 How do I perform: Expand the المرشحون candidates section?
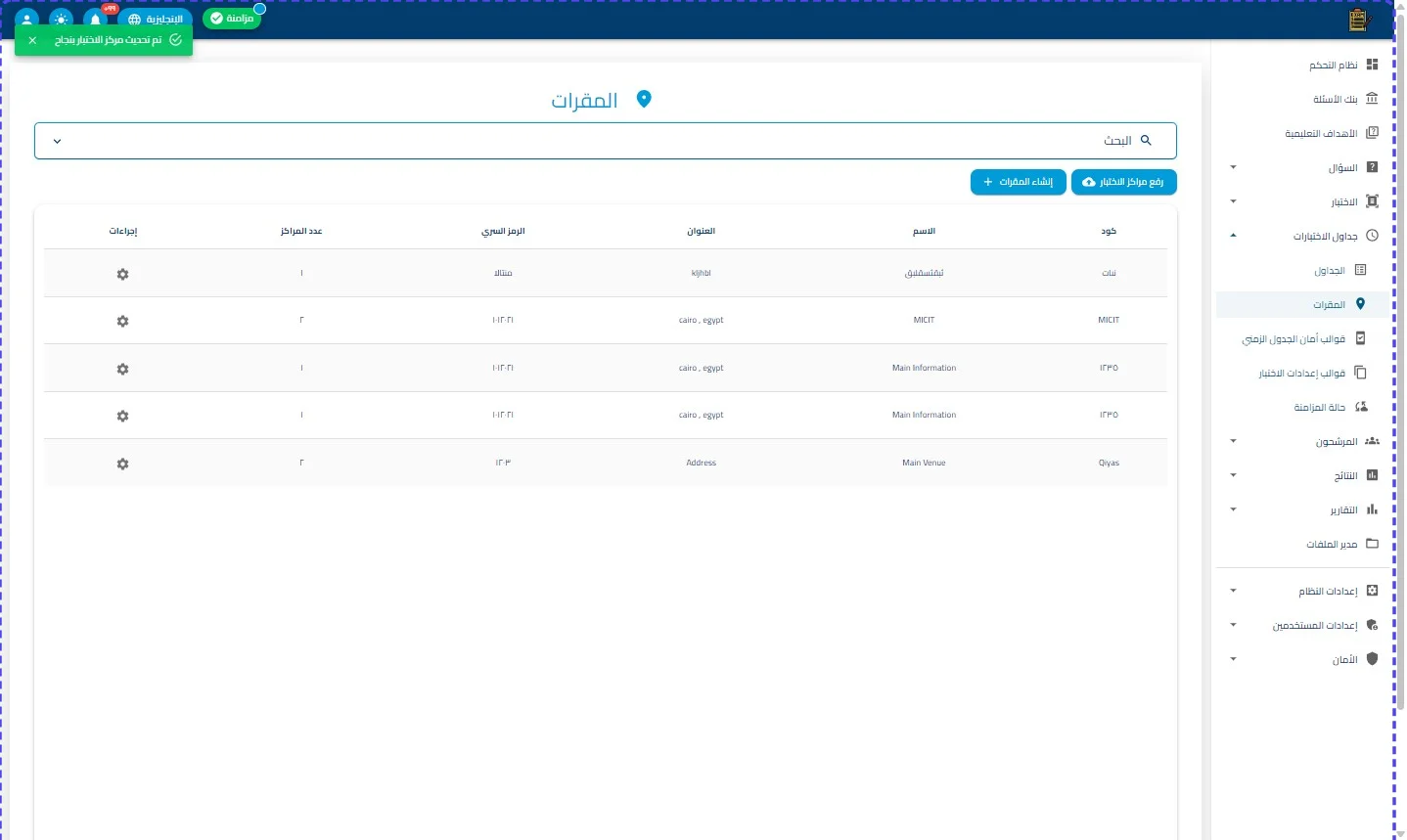pyautogui.click(x=1303, y=441)
